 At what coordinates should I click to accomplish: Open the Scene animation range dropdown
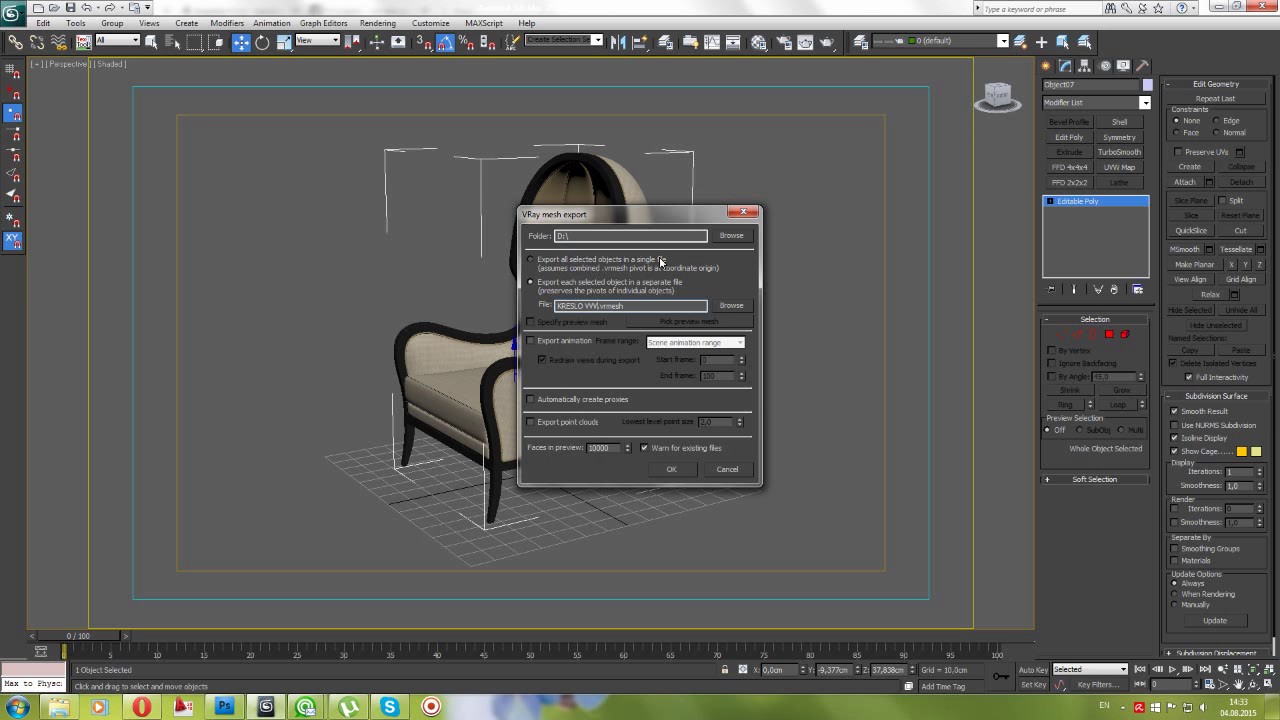pyautogui.click(x=695, y=342)
